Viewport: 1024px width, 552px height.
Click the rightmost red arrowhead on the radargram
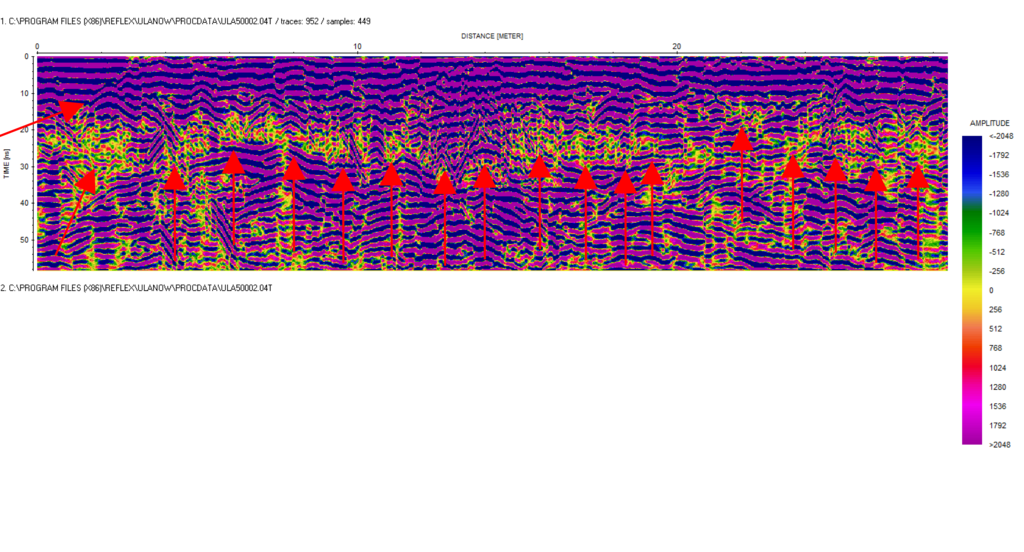tap(917, 177)
